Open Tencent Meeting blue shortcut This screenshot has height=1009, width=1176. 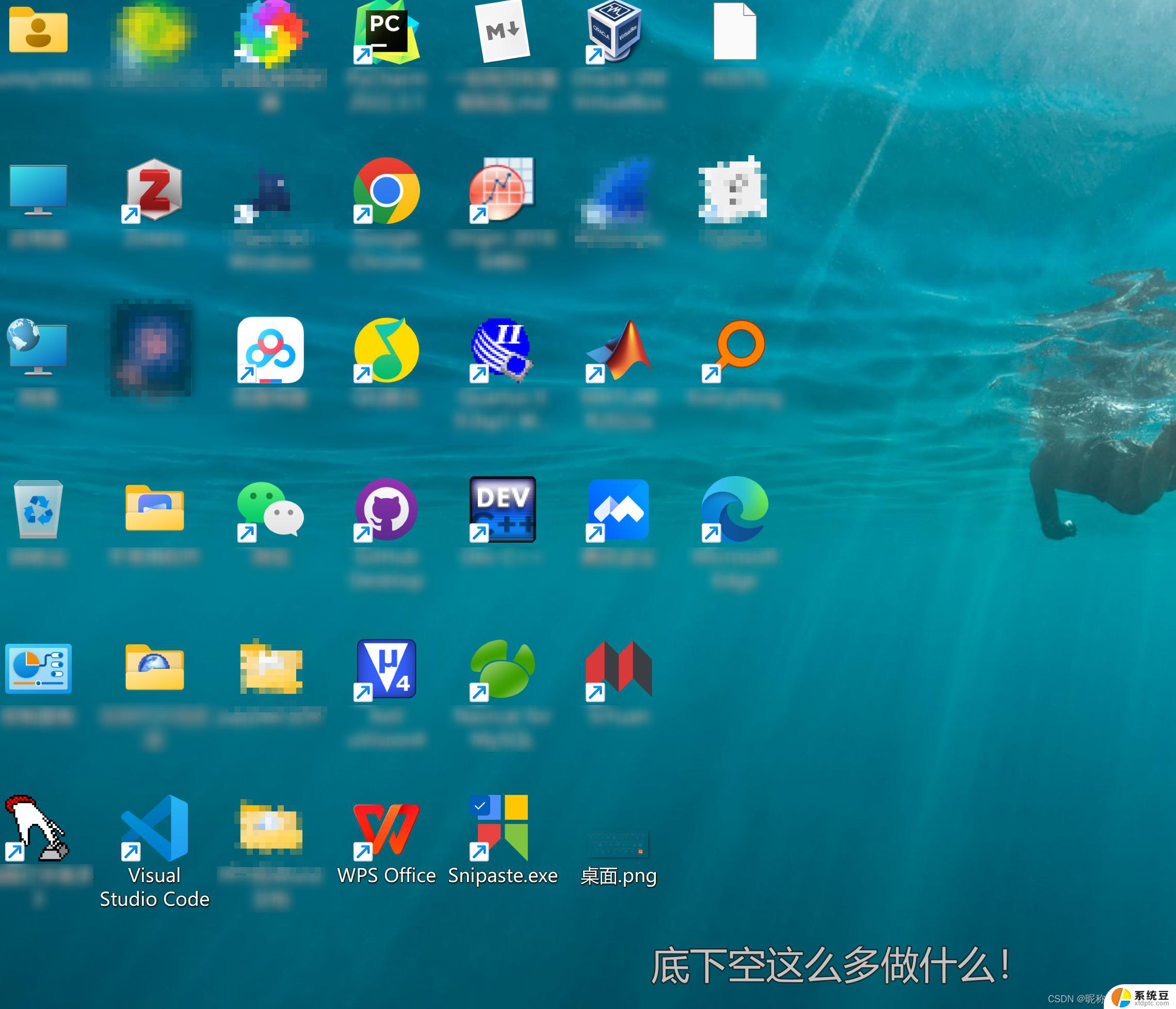pyautogui.click(x=619, y=510)
